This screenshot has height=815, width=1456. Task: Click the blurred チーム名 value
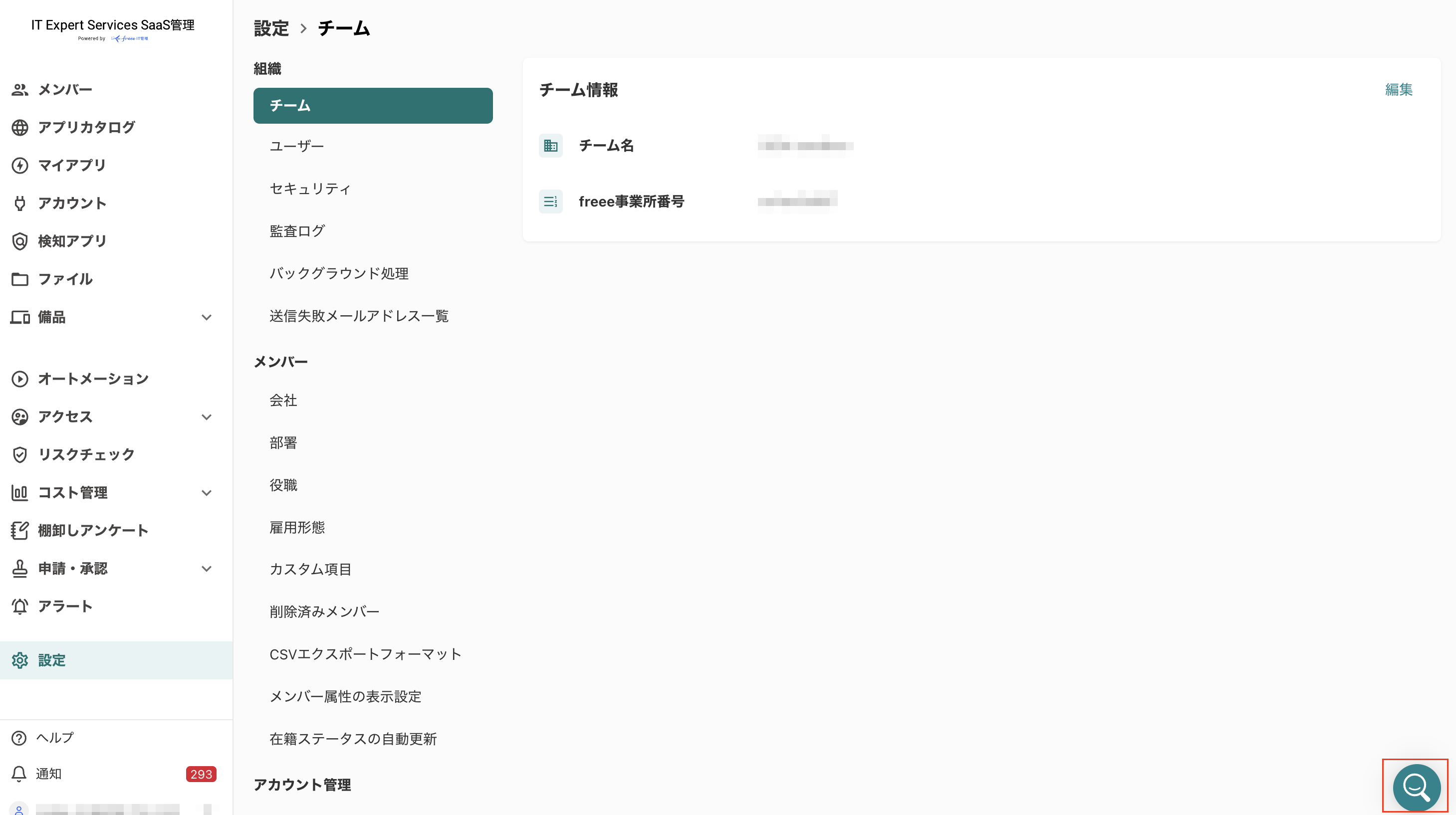[x=805, y=146]
